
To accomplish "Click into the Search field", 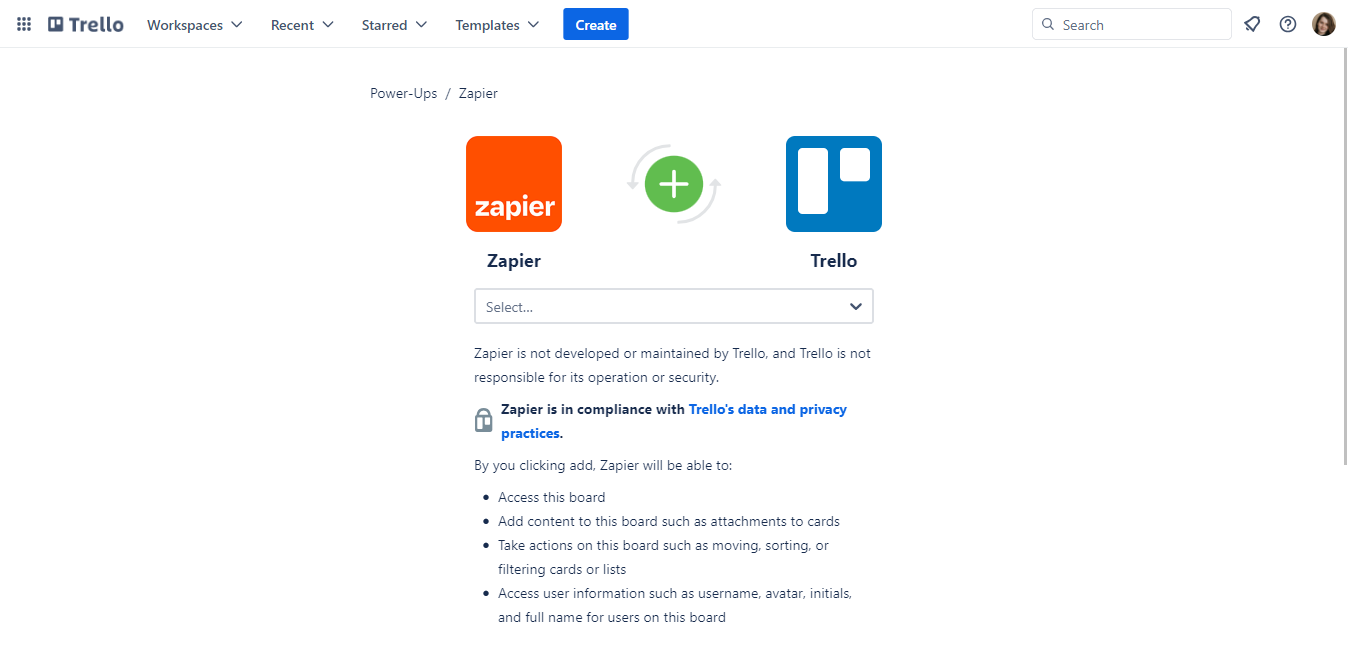I will 1140,25.
